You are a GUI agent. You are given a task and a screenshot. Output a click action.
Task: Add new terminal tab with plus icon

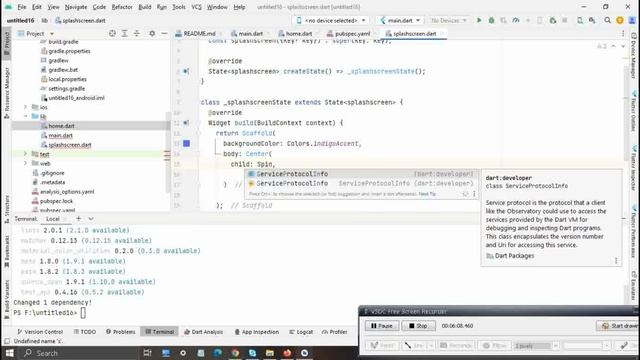(x=79, y=219)
